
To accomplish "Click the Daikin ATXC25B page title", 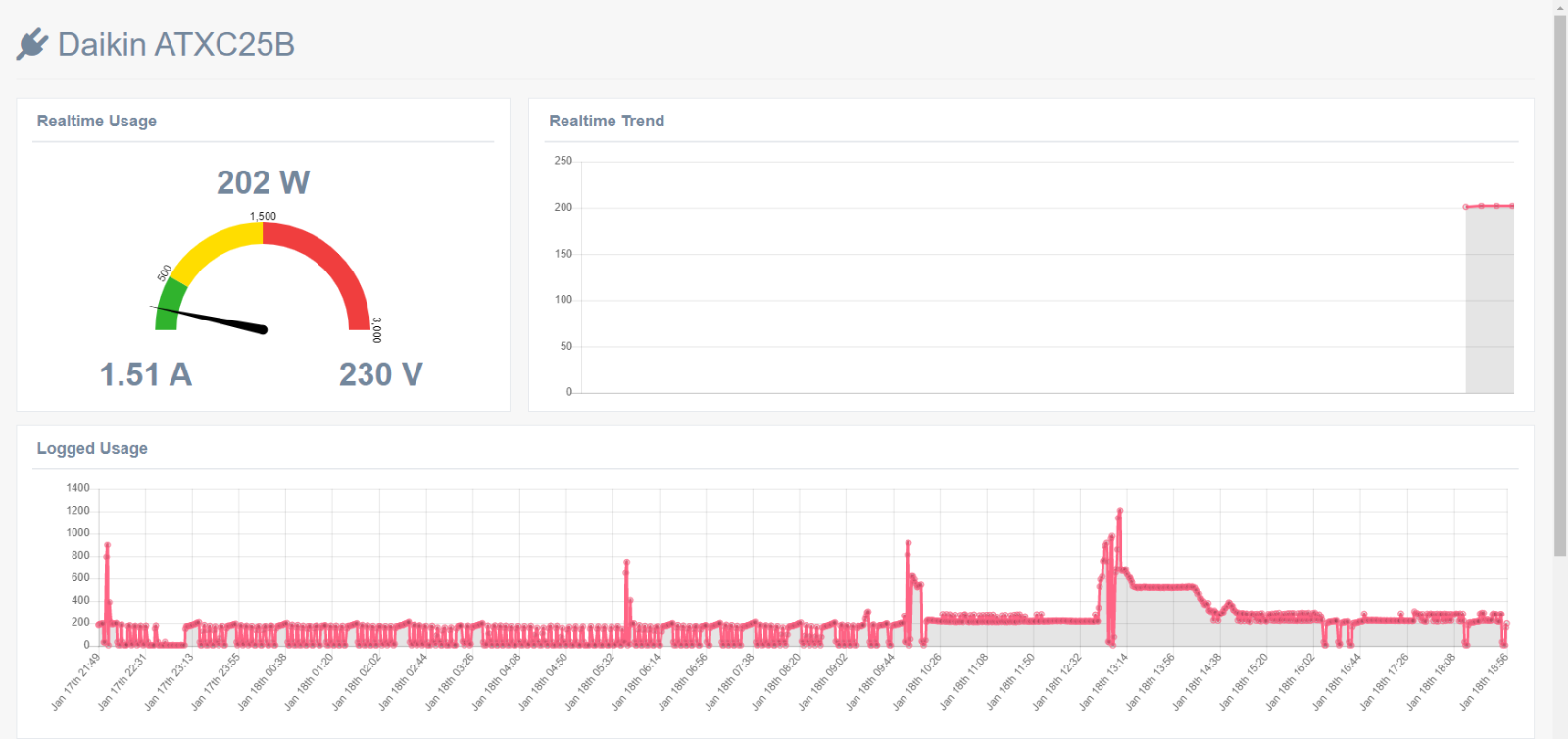I will tap(176, 44).
